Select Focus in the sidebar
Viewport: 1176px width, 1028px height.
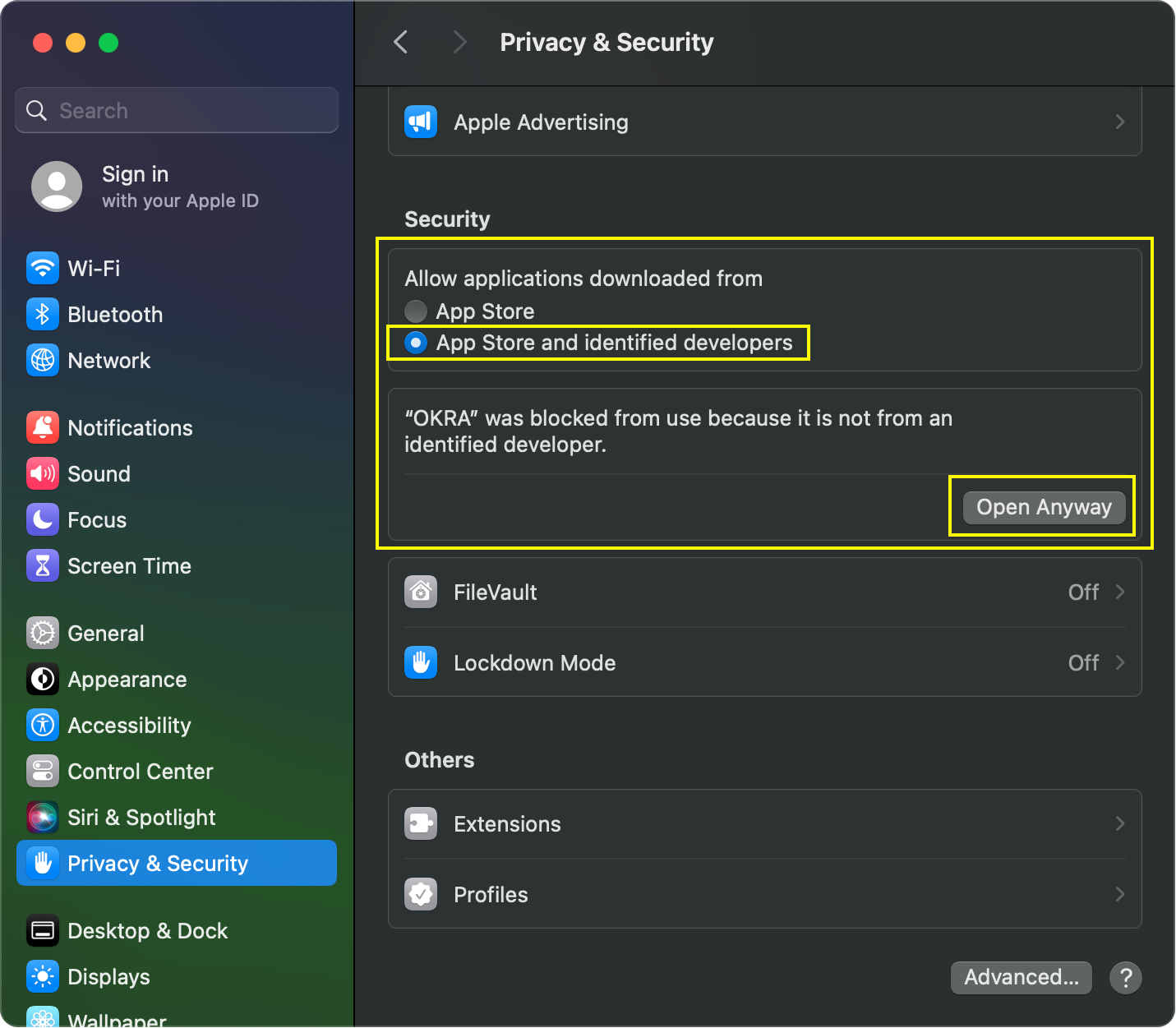pyautogui.click(x=177, y=519)
